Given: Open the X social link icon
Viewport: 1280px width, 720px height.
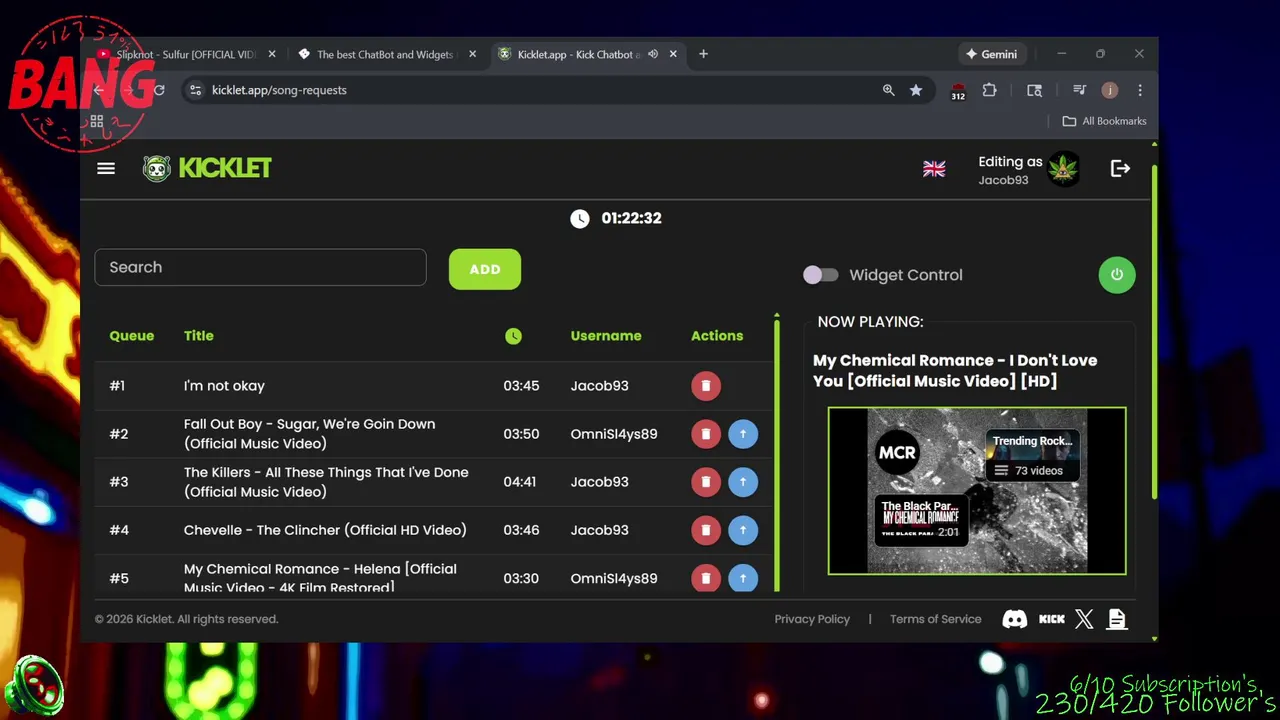Looking at the screenshot, I should click(x=1084, y=619).
